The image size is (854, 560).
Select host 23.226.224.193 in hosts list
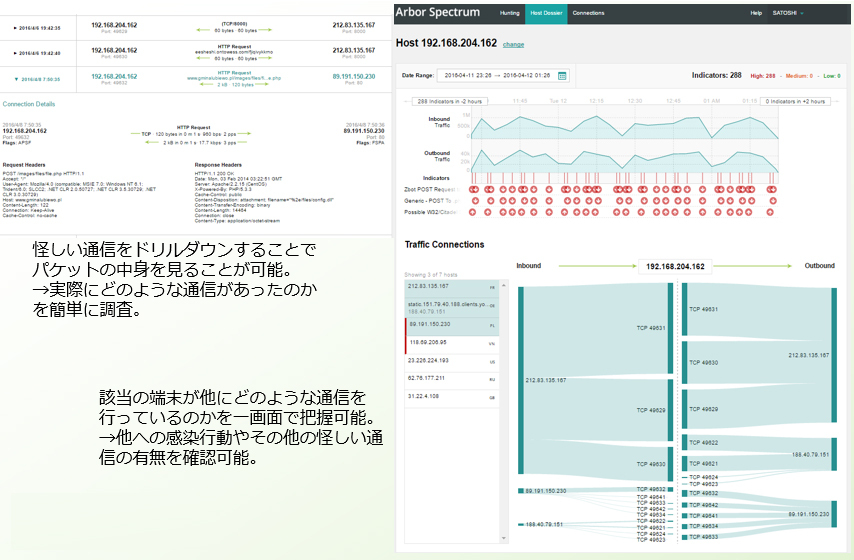[x=452, y=362]
